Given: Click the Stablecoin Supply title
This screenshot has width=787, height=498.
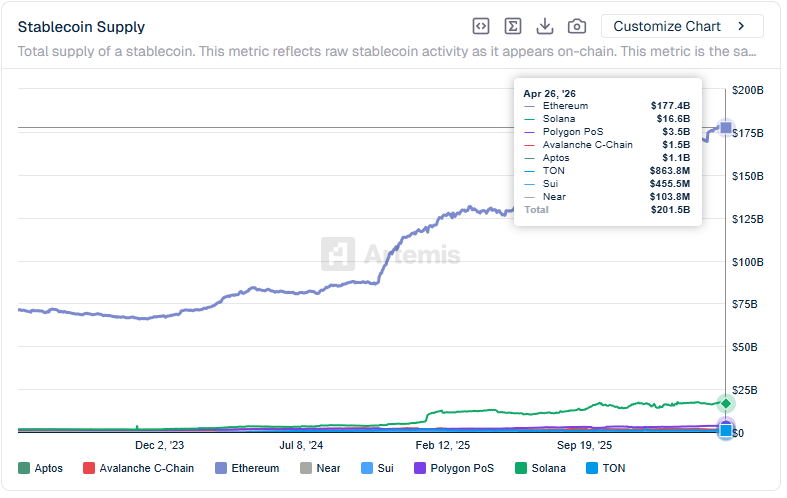Looking at the screenshot, I should (81, 27).
